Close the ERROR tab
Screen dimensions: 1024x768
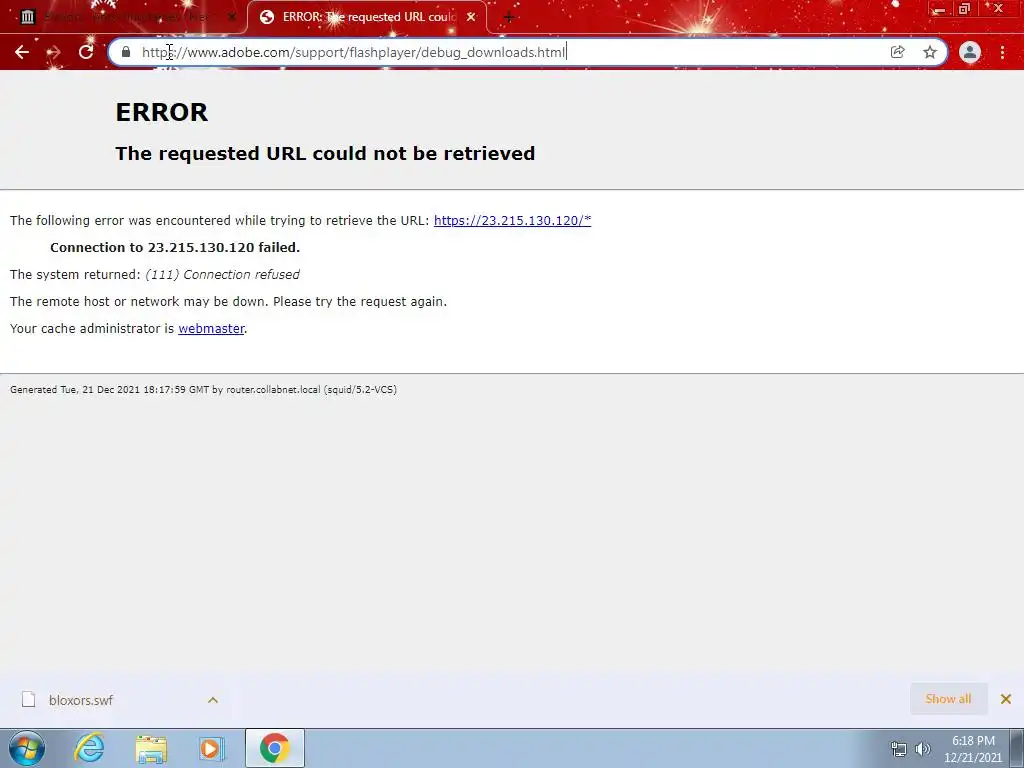pyautogui.click(x=471, y=17)
